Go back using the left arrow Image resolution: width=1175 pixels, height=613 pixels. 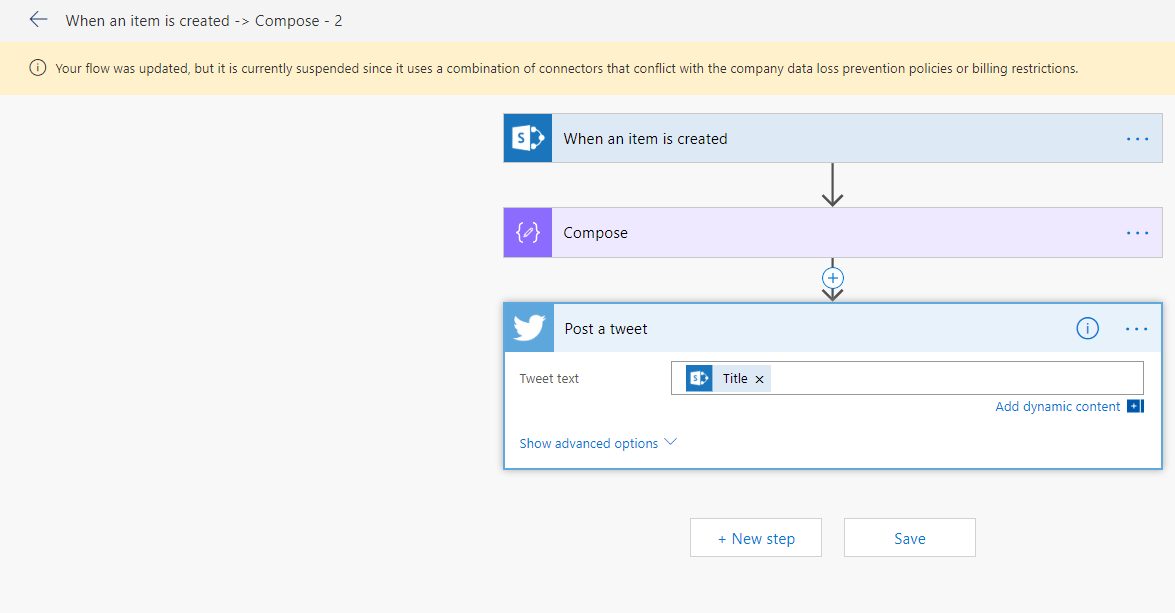[x=38, y=20]
